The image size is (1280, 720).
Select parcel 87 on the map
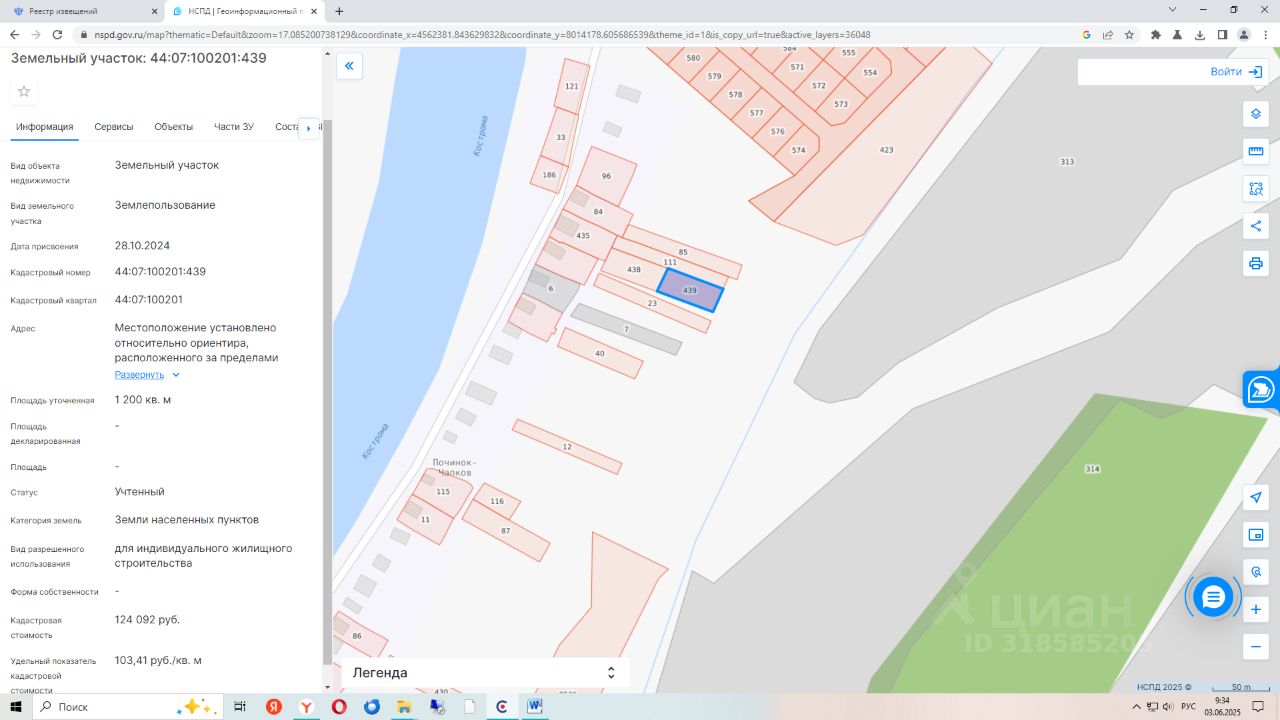(x=506, y=530)
